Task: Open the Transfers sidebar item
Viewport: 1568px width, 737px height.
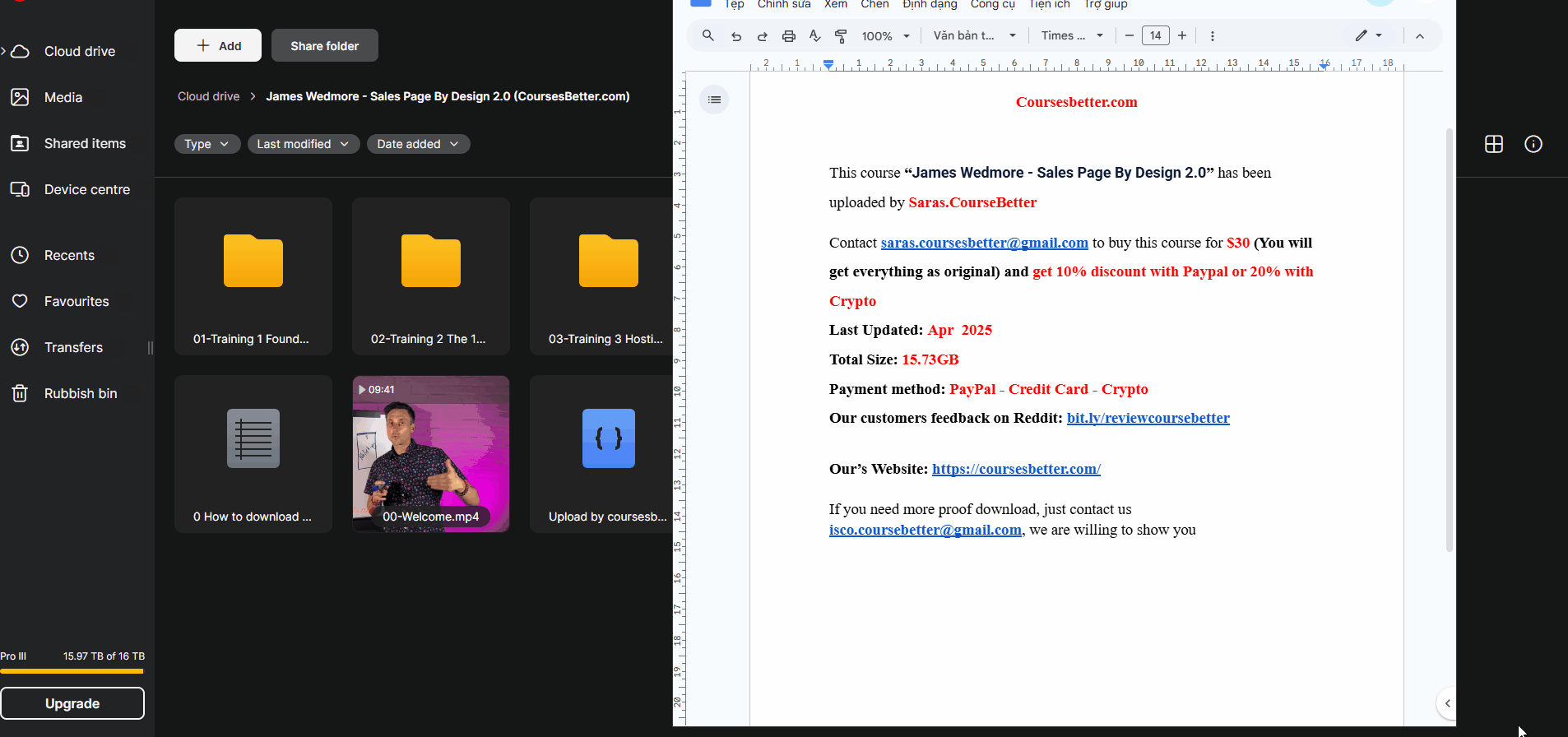Action: point(73,347)
